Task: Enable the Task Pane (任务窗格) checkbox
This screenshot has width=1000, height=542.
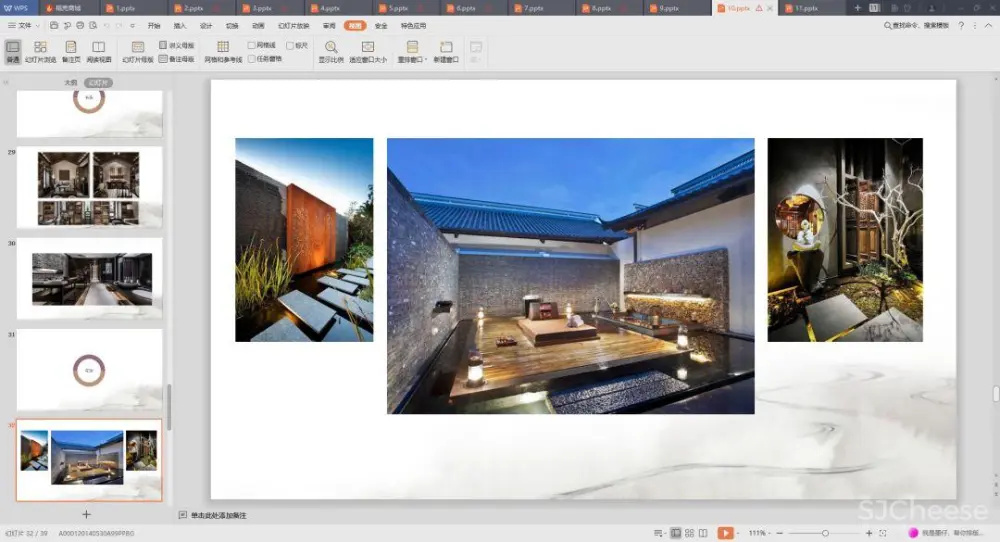Action: click(252, 59)
